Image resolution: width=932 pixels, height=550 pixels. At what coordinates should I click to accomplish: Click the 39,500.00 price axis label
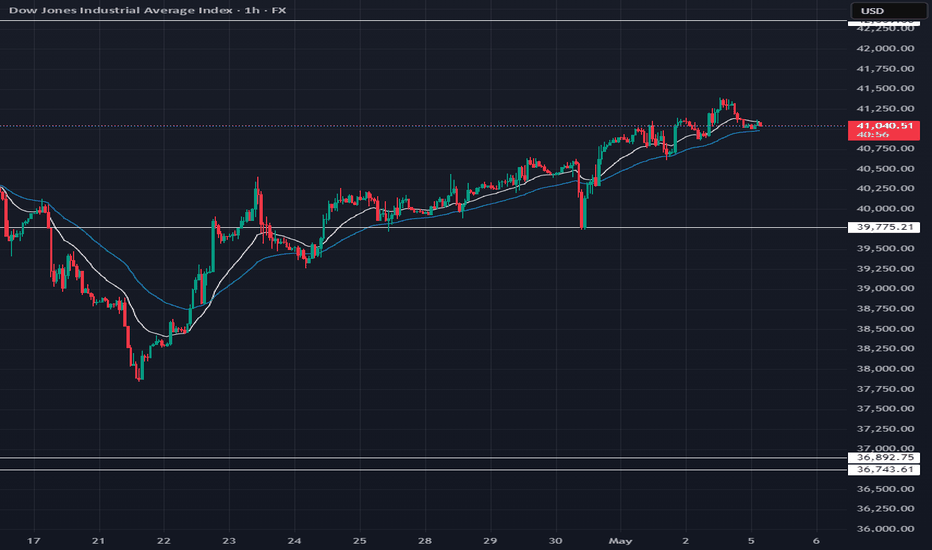coord(885,248)
